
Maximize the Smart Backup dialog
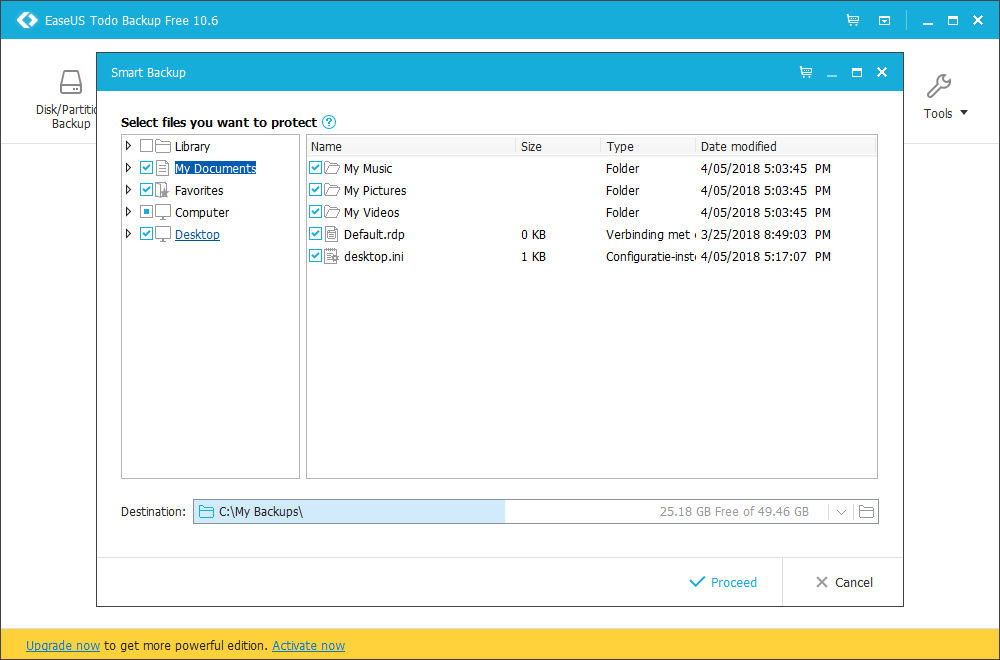[x=857, y=72]
